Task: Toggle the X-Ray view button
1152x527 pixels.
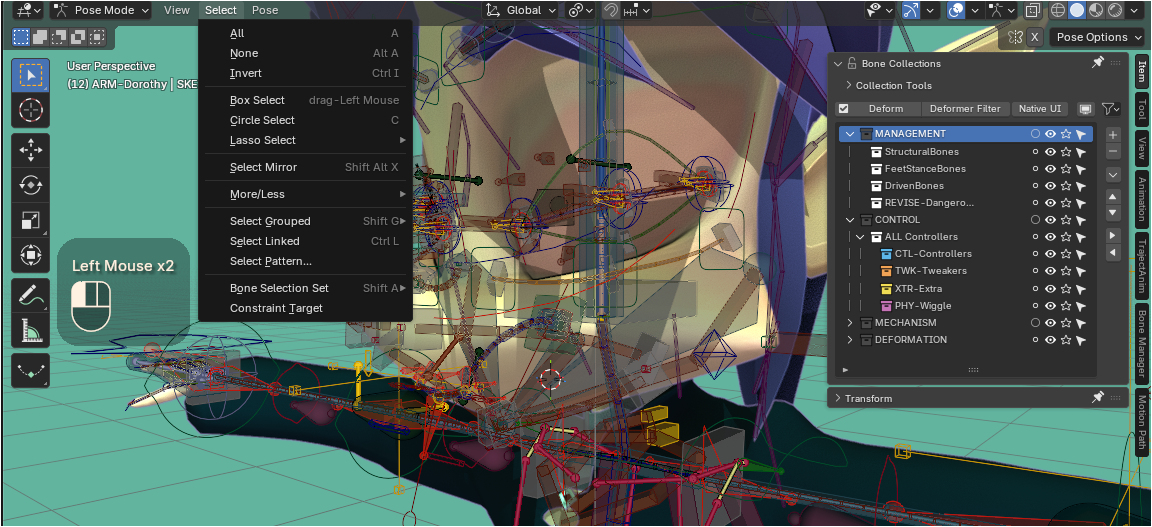Action: [1032, 10]
